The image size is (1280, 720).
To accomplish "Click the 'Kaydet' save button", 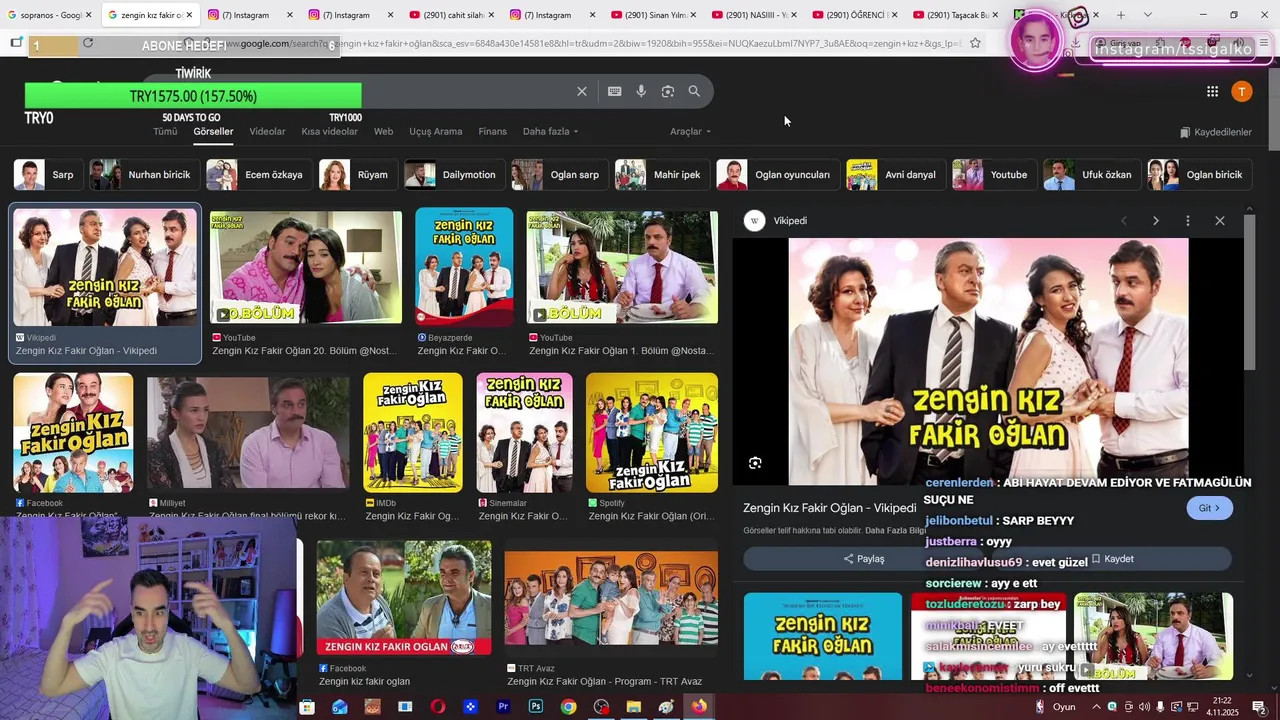I will tap(1113, 559).
